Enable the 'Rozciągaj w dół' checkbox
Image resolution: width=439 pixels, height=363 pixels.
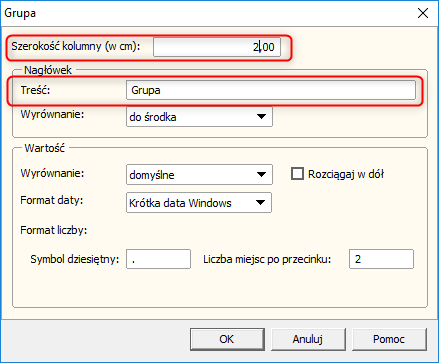point(297,174)
